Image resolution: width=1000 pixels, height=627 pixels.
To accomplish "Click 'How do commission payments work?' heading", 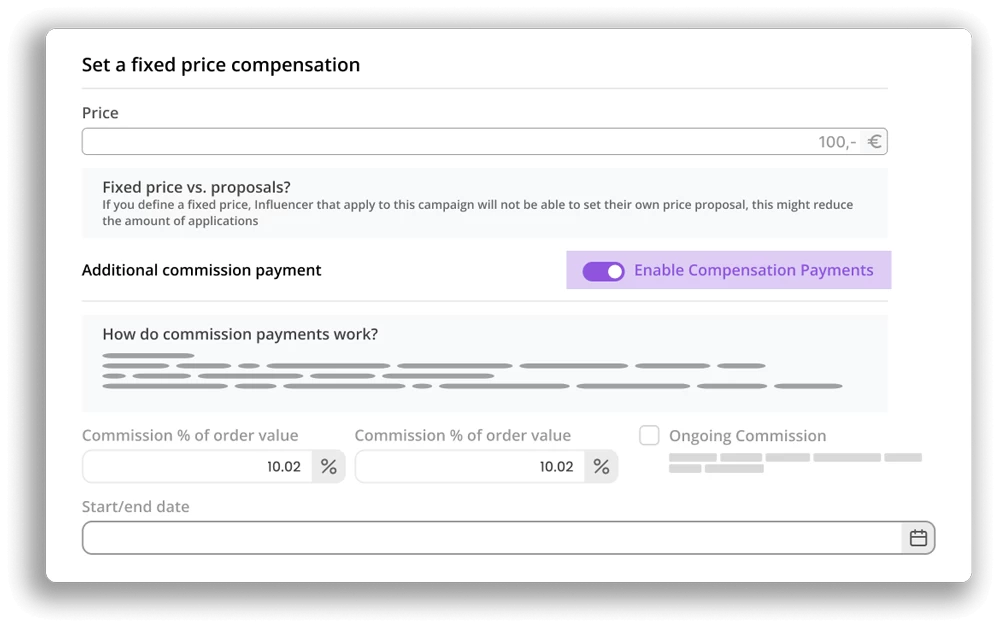I will click(240, 334).
